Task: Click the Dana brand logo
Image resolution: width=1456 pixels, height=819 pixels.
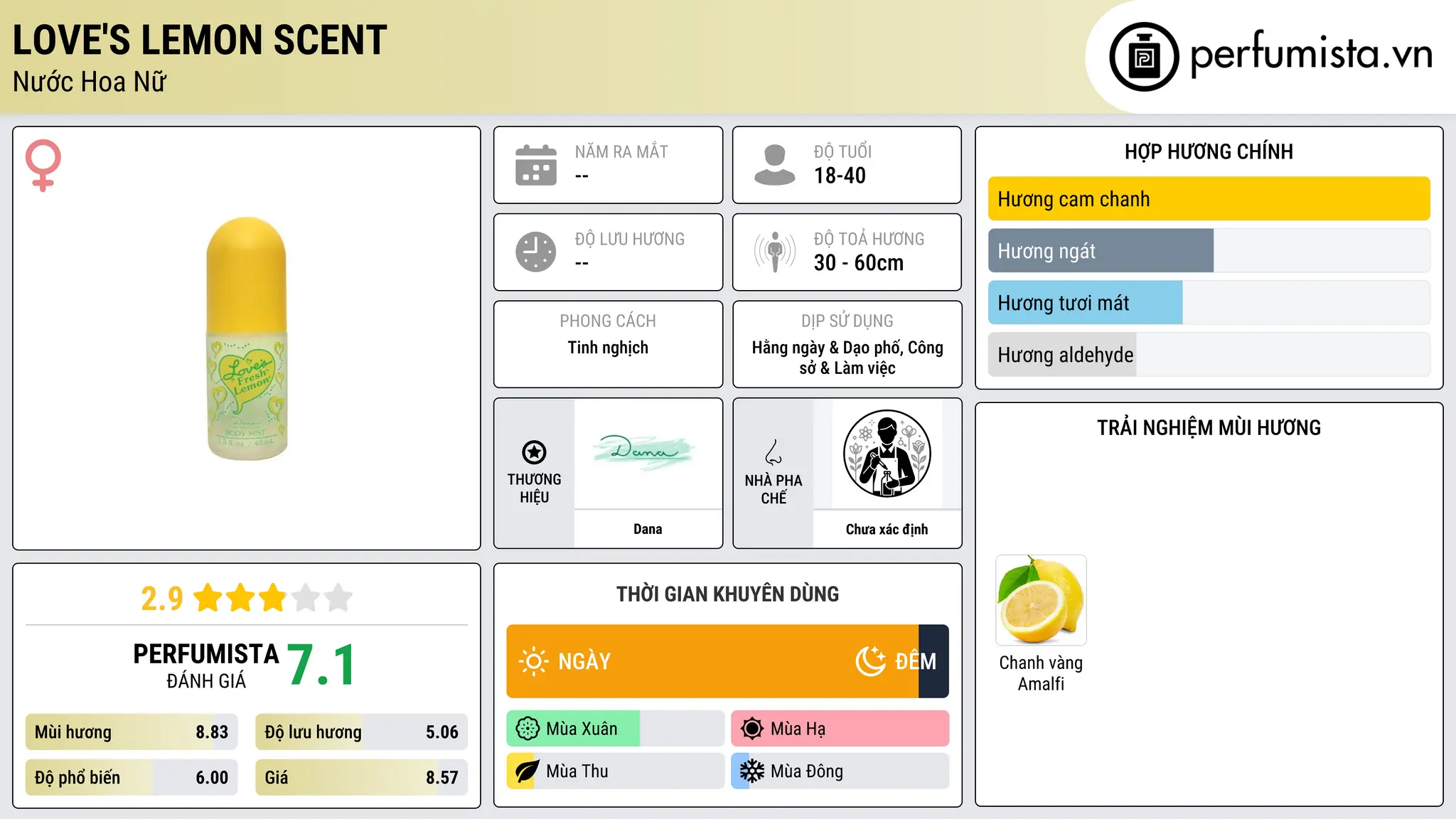Action: click(644, 452)
